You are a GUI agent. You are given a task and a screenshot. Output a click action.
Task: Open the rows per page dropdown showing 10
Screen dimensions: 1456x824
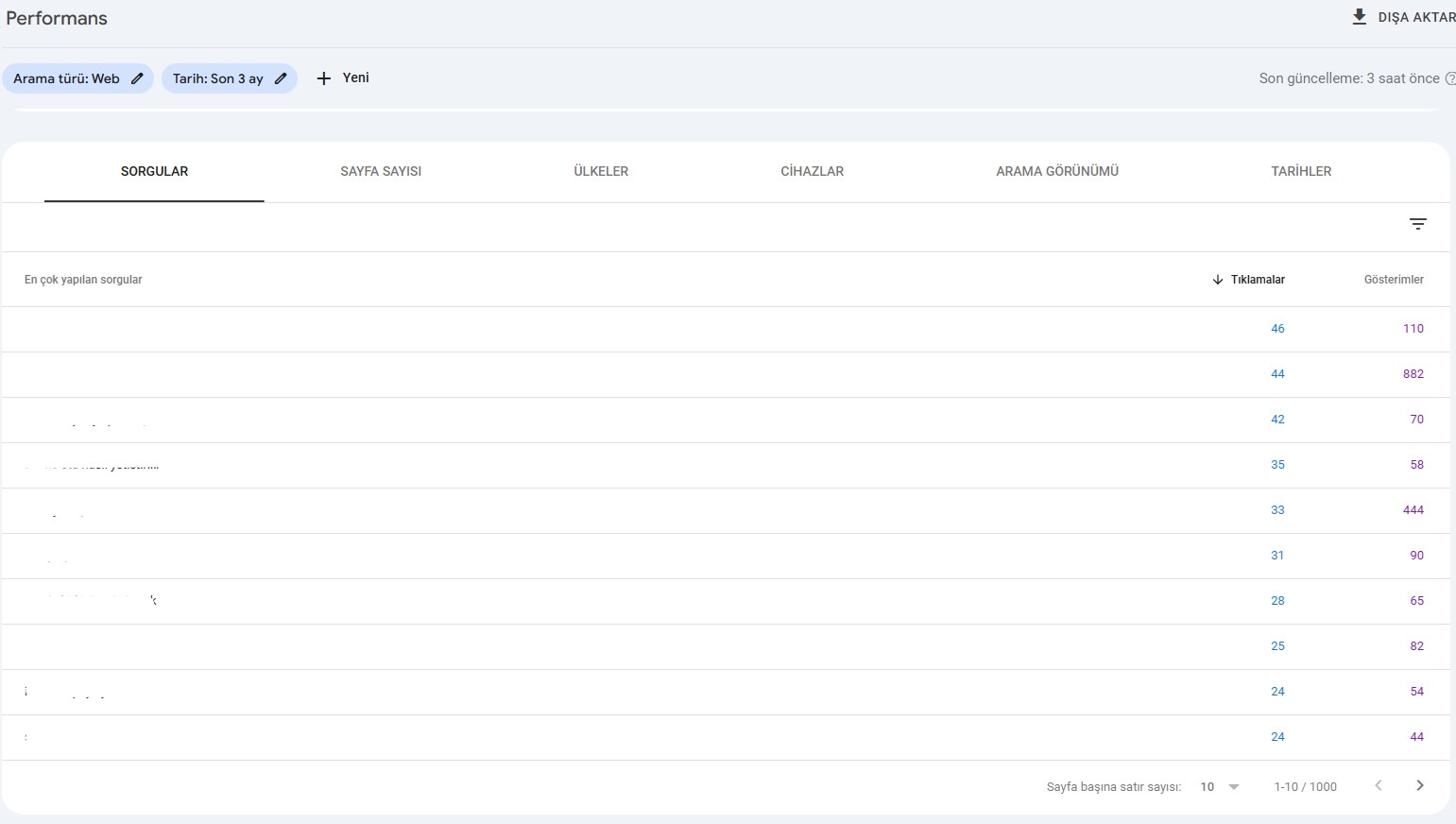(x=1220, y=786)
